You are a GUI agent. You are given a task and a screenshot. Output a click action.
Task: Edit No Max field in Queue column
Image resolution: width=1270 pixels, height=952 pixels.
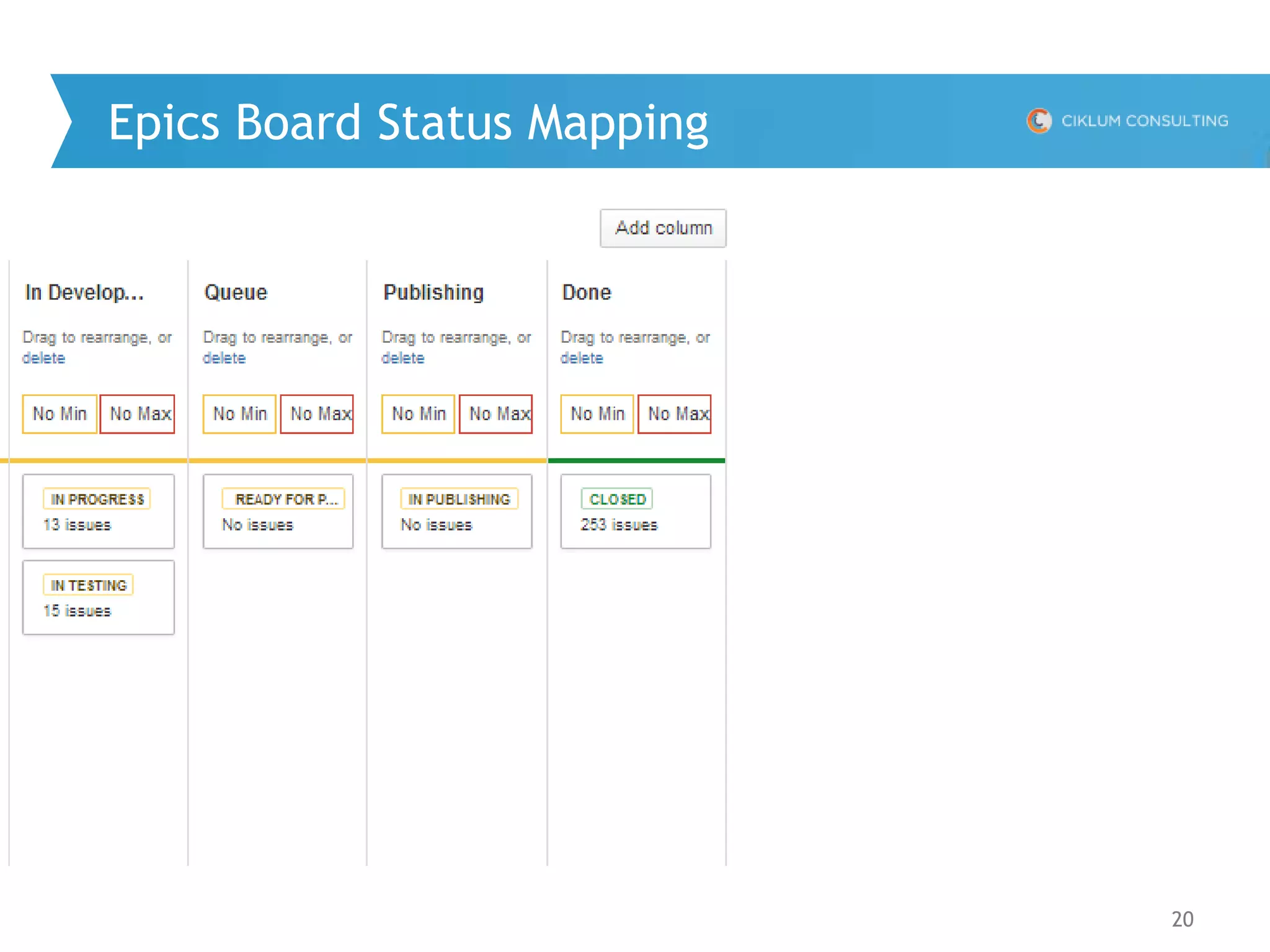(317, 413)
